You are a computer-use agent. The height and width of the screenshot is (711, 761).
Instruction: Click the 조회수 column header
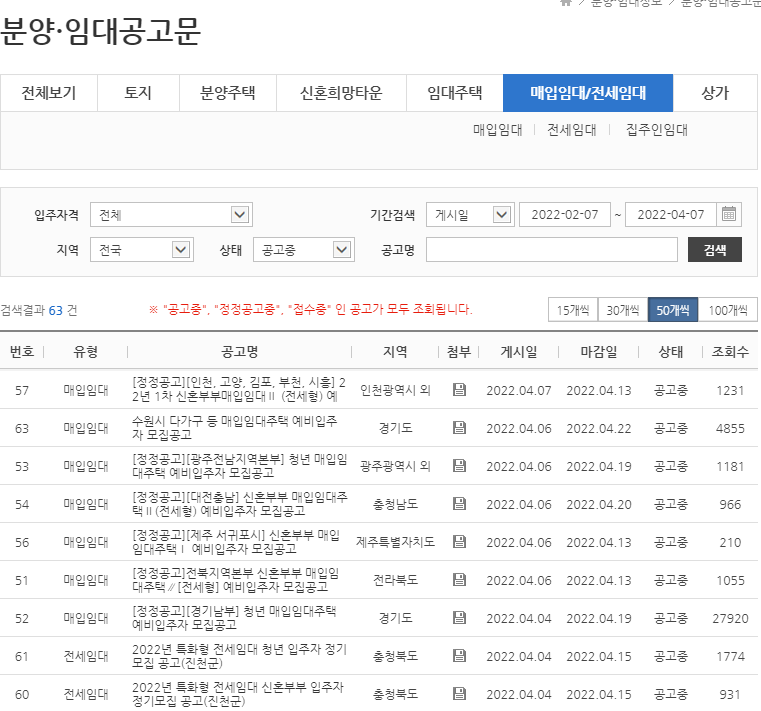(x=730, y=351)
